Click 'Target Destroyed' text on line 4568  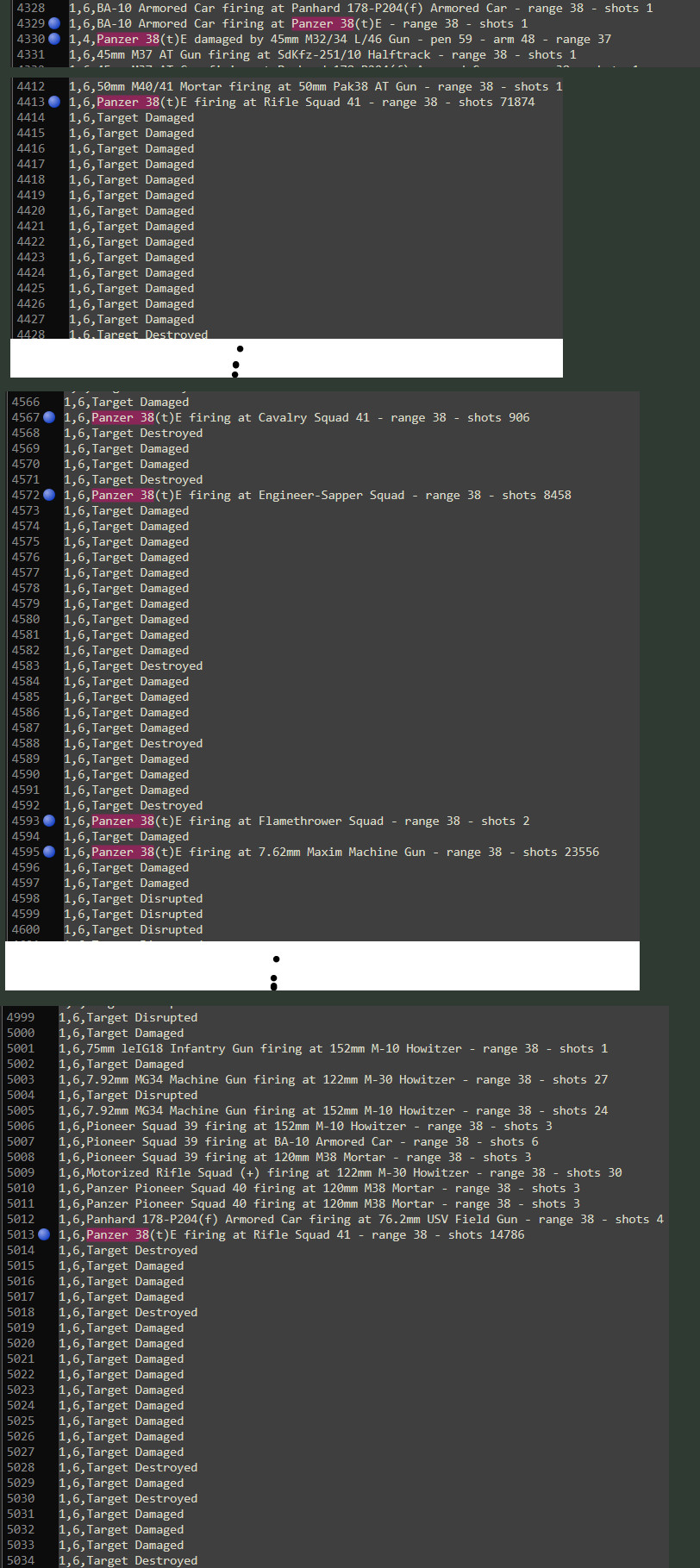147,433
